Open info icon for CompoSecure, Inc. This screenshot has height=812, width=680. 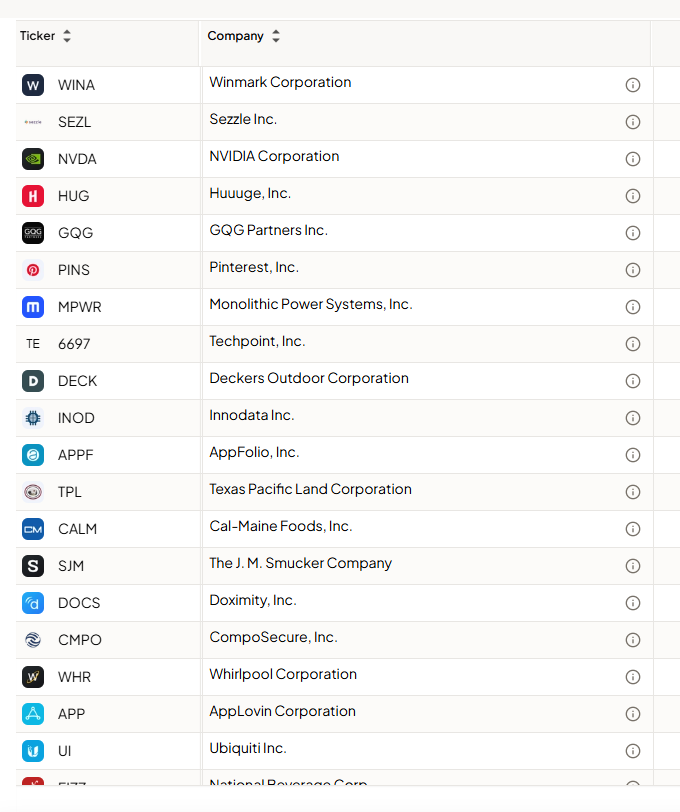633,640
